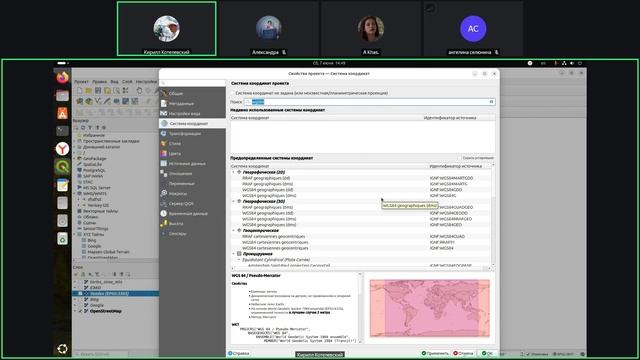Open the Вид menu in QGIS

click(x=115, y=82)
